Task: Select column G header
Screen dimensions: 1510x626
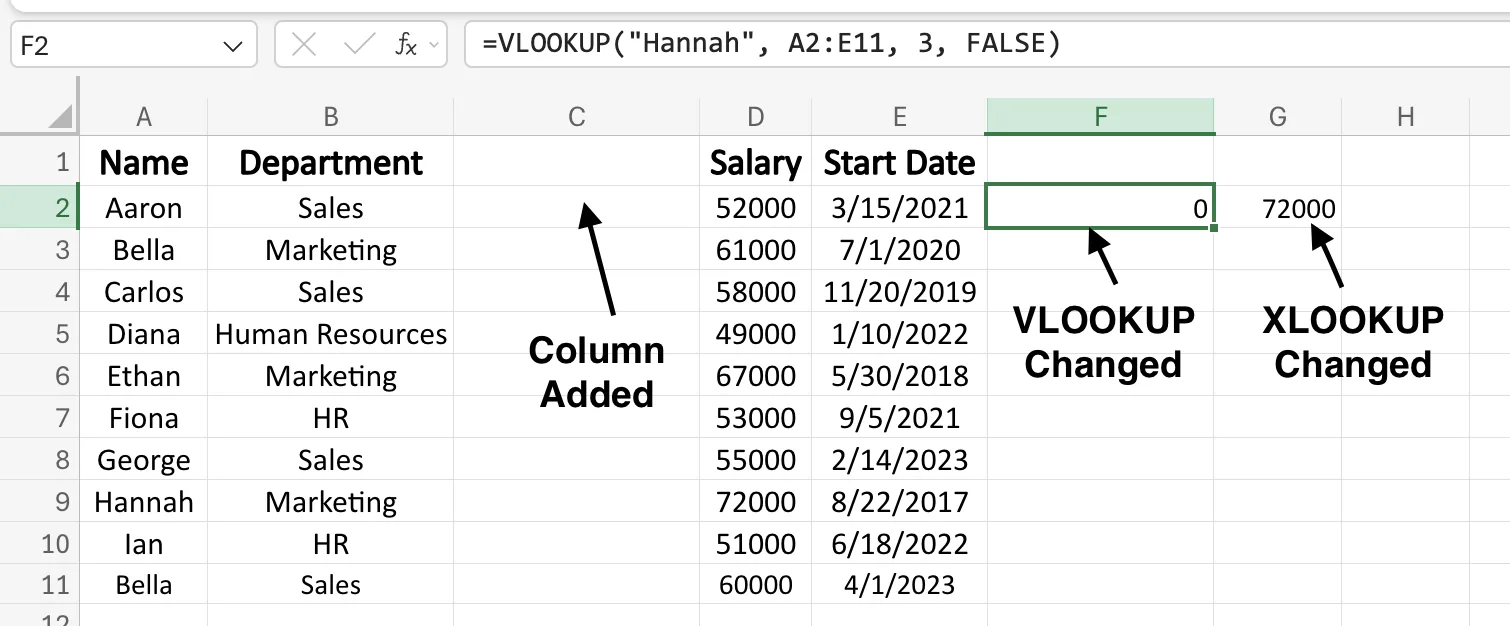Action: coord(1278,117)
